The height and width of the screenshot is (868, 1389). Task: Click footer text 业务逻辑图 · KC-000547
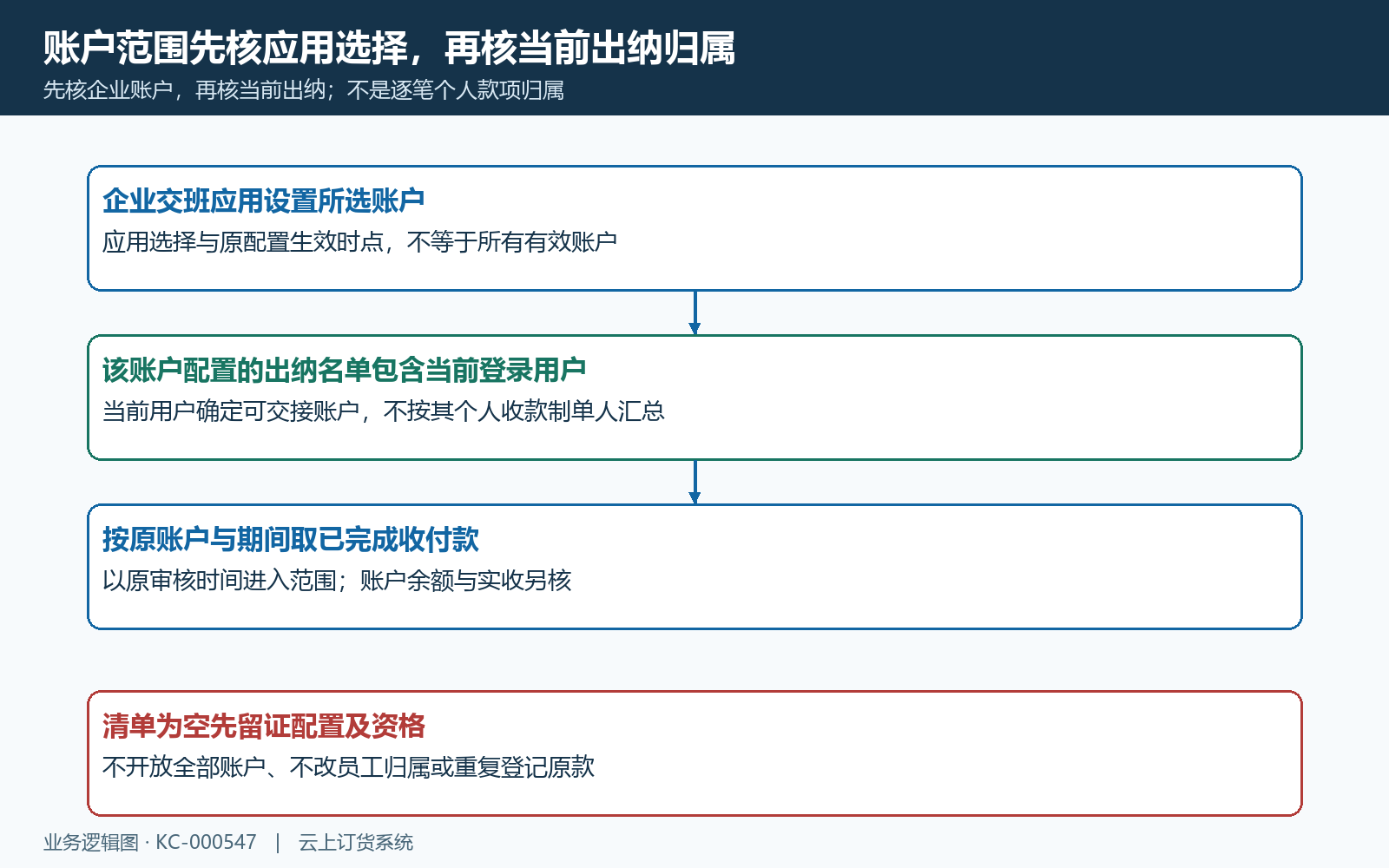[x=150, y=842]
